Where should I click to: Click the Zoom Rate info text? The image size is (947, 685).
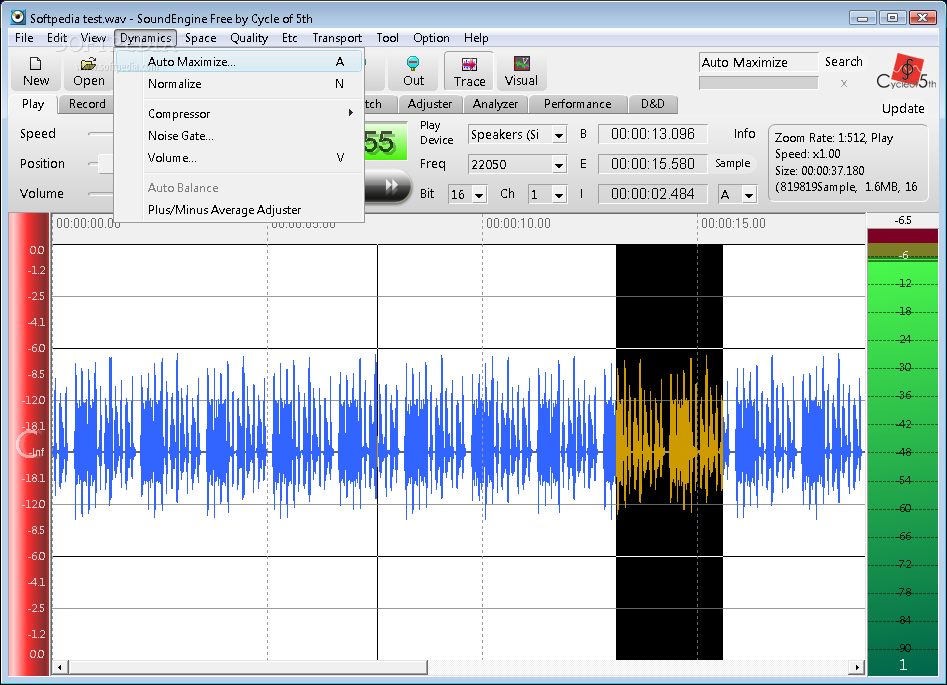[x=847, y=162]
